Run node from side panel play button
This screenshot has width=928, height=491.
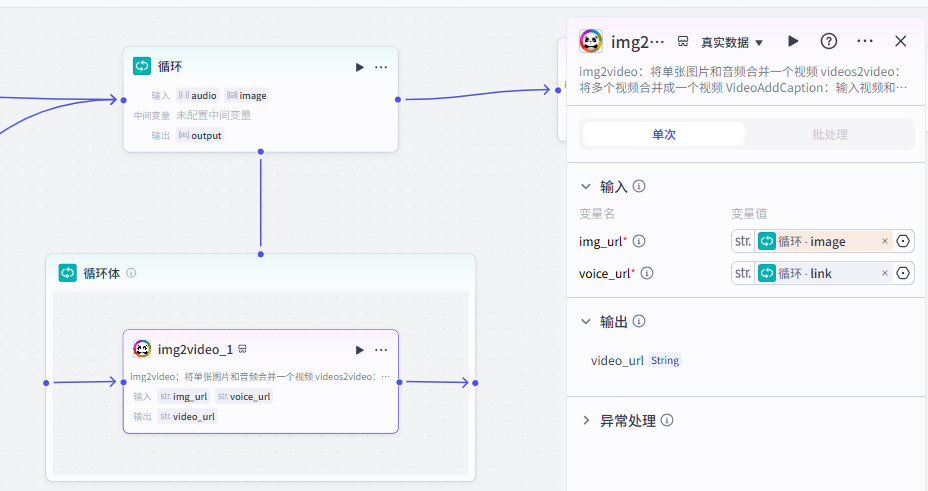[793, 41]
